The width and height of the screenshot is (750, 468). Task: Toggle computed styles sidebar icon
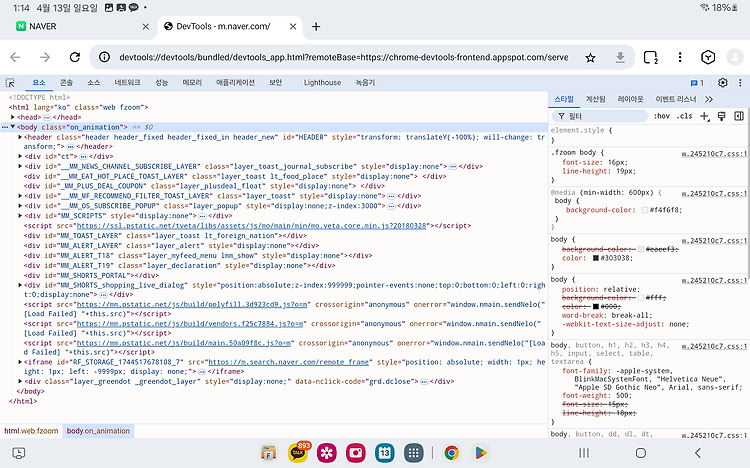click(739, 116)
